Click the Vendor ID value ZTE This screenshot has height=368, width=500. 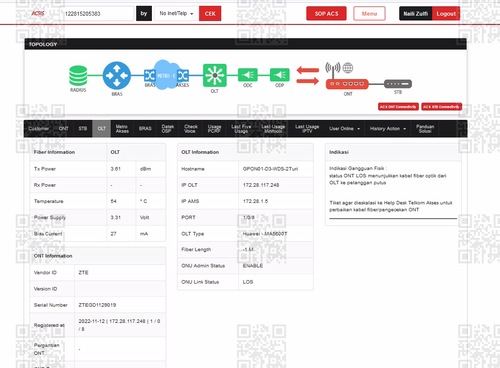click(x=83, y=273)
